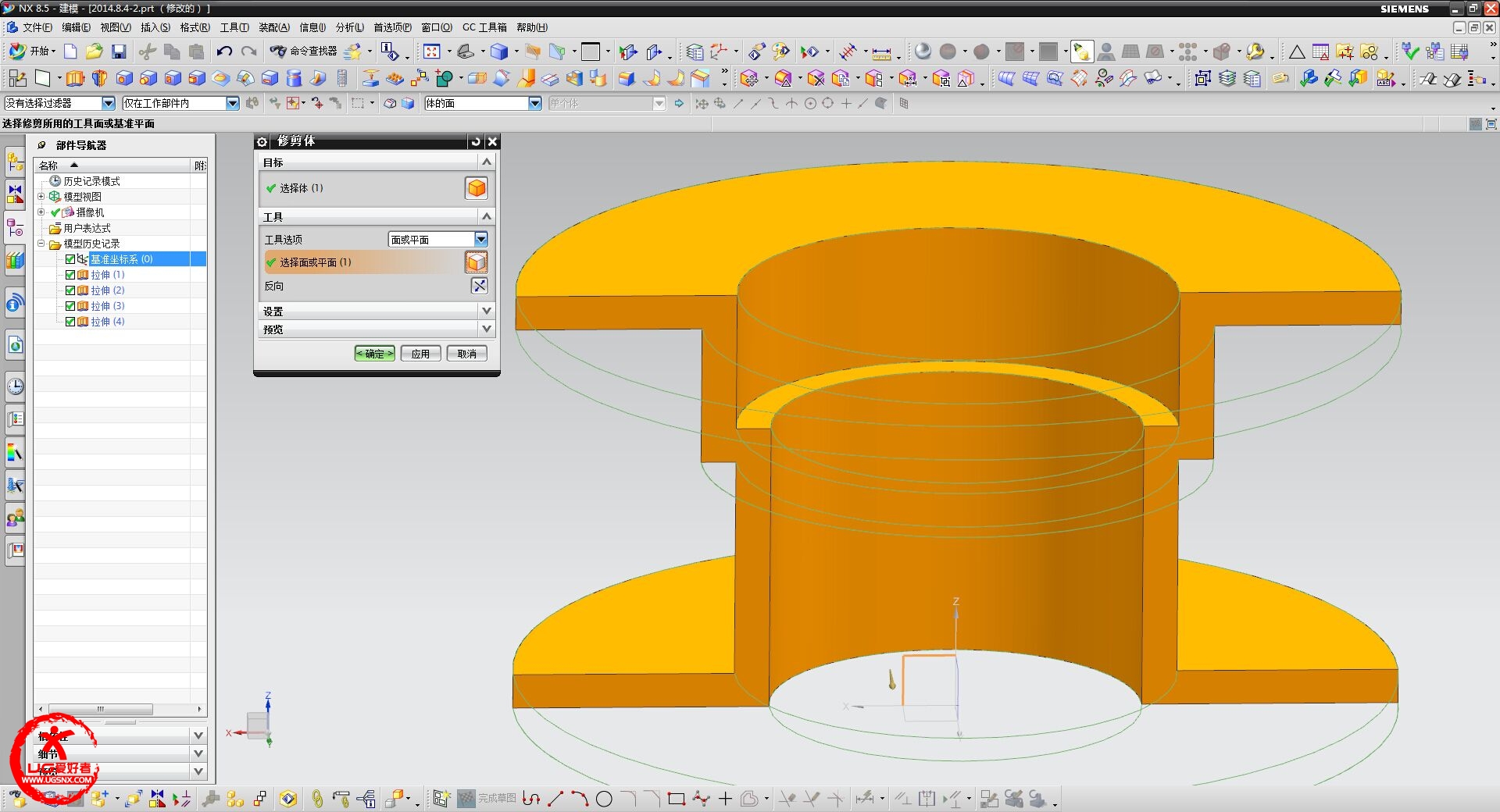Open the 修剪体 dialog gear settings
The width and height of the screenshot is (1500, 812).
[262, 141]
